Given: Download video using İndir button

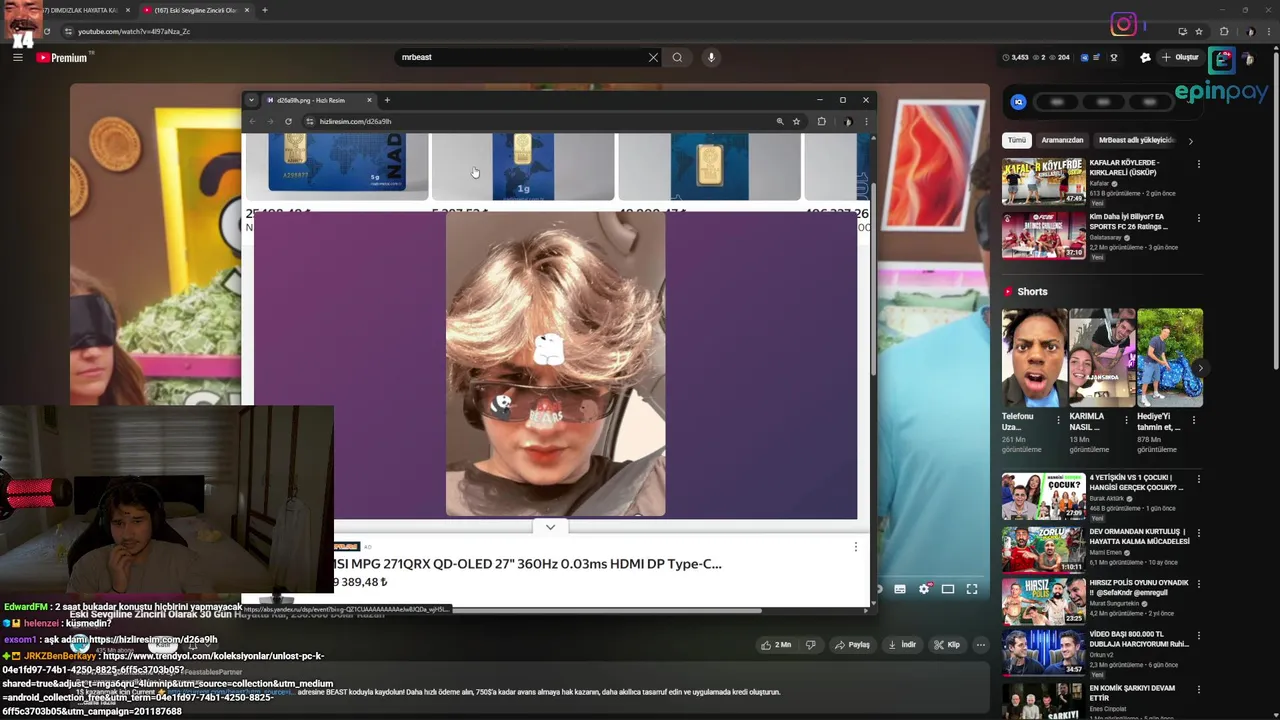Looking at the screenshot, I should tap(902, 645).
